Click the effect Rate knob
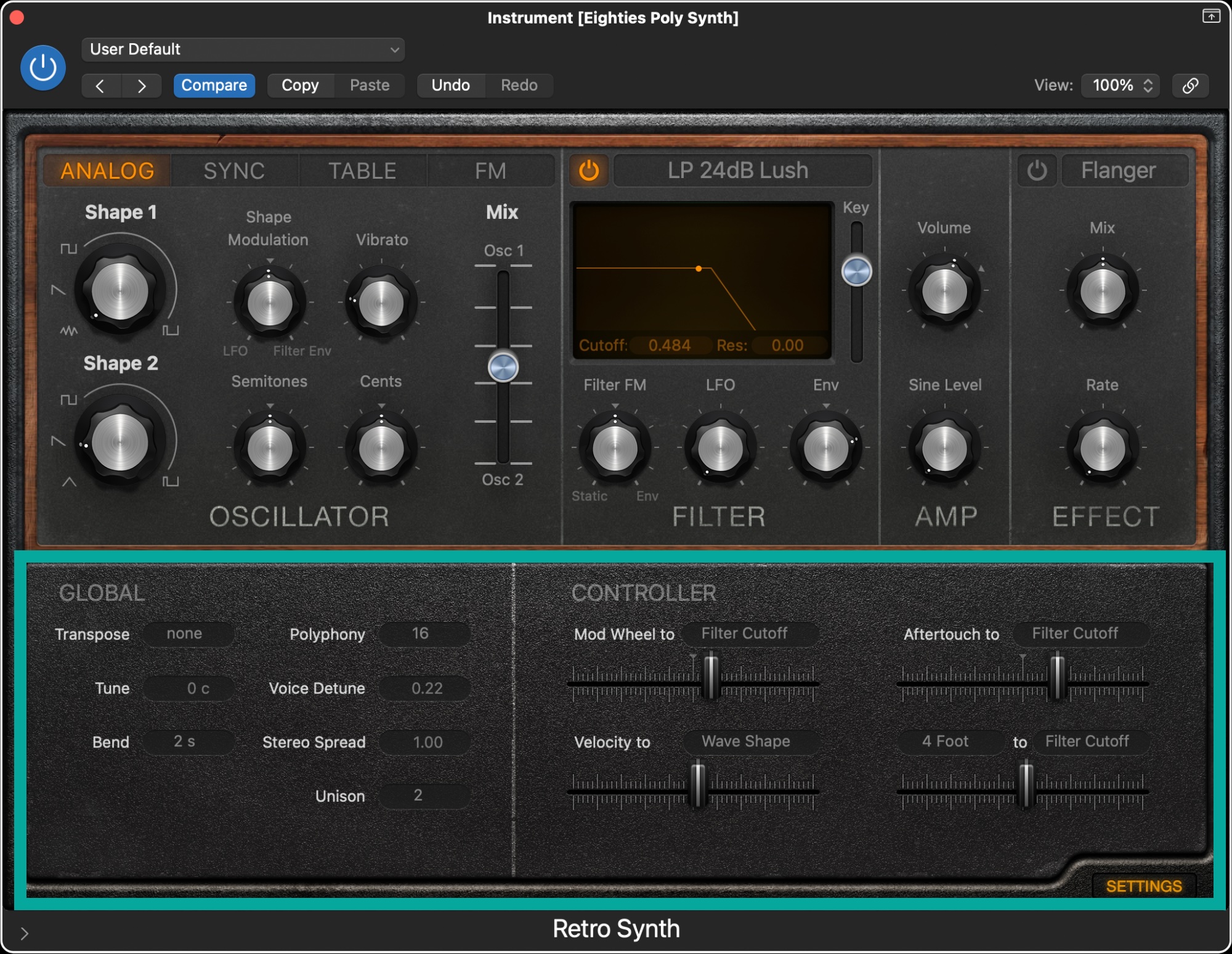The width and height of the screenshot is (1232, 954). pyautogui.click(x=1103, y=448)
